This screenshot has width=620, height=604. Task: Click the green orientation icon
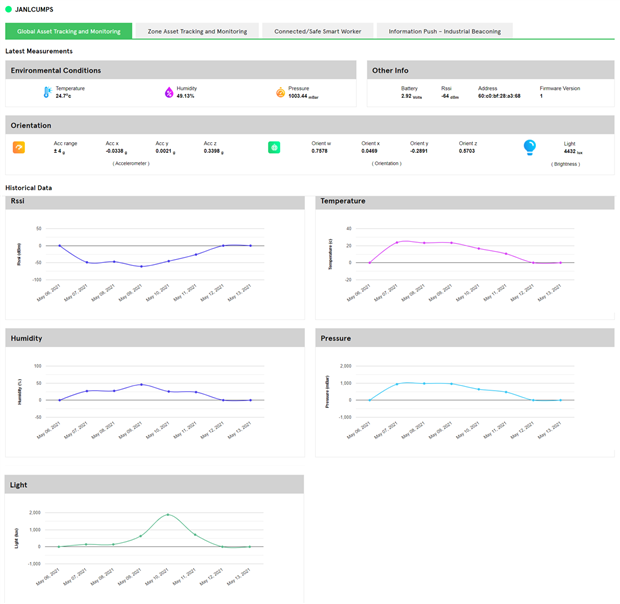[274, 147]
